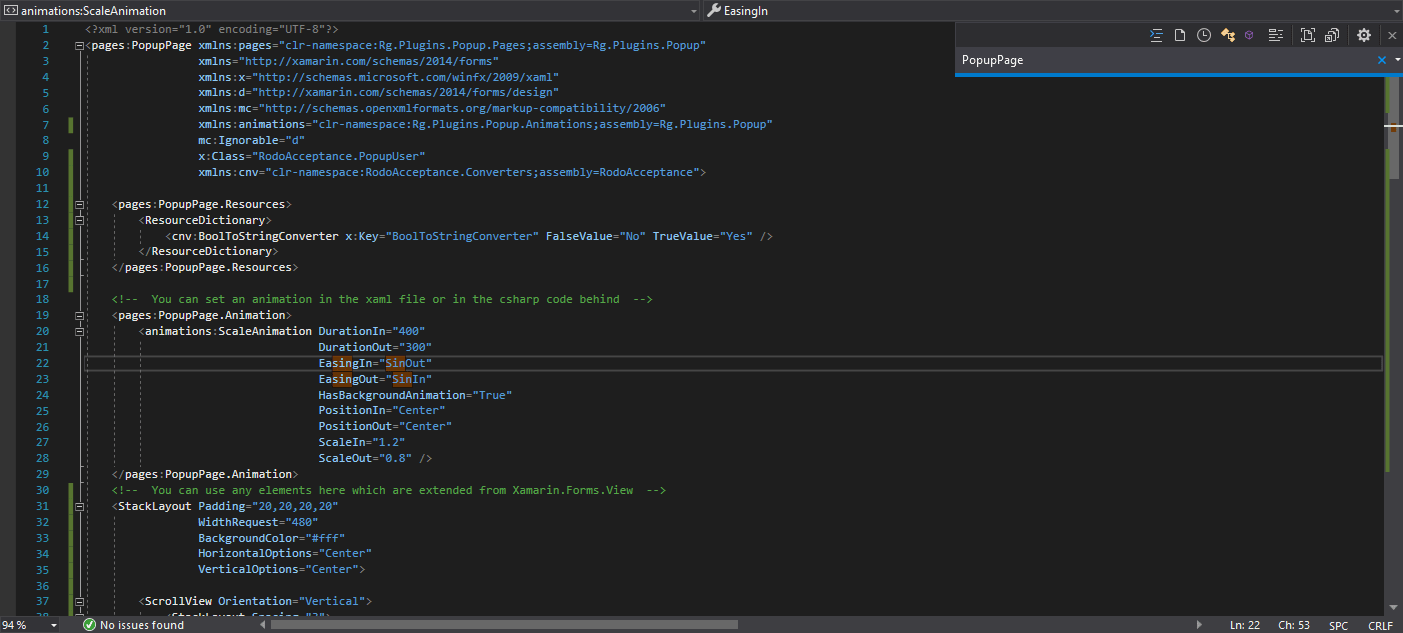Click closing pages:PopupPage.Animation tag
Image resolution: width=1403 pixels, height=633 pixels.
(x=204, y=474)
